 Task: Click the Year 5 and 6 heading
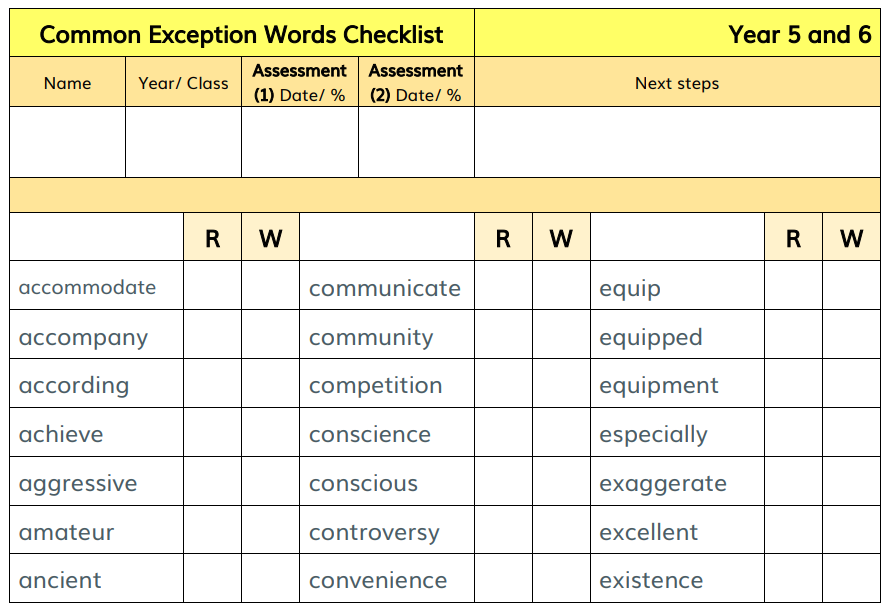coord(799,35)
